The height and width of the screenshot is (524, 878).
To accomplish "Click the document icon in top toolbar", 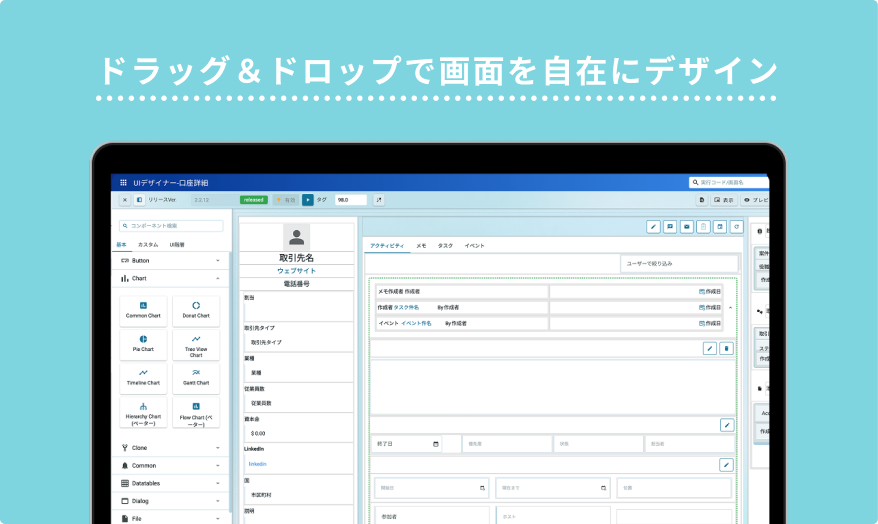I will point(702,200).
